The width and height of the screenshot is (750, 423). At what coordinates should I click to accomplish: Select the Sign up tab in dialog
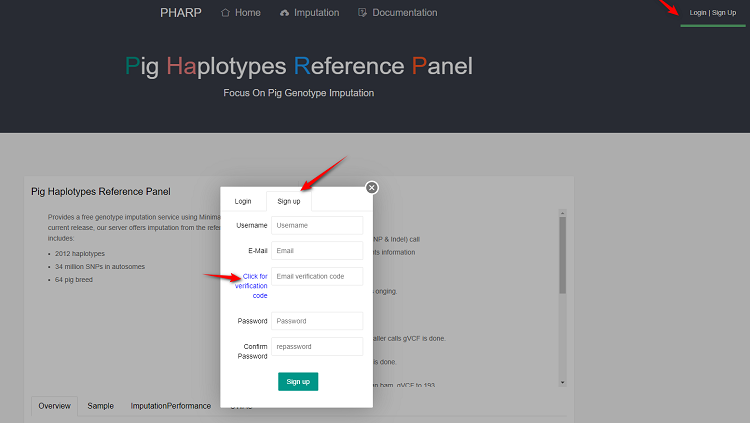click(289, 201)
